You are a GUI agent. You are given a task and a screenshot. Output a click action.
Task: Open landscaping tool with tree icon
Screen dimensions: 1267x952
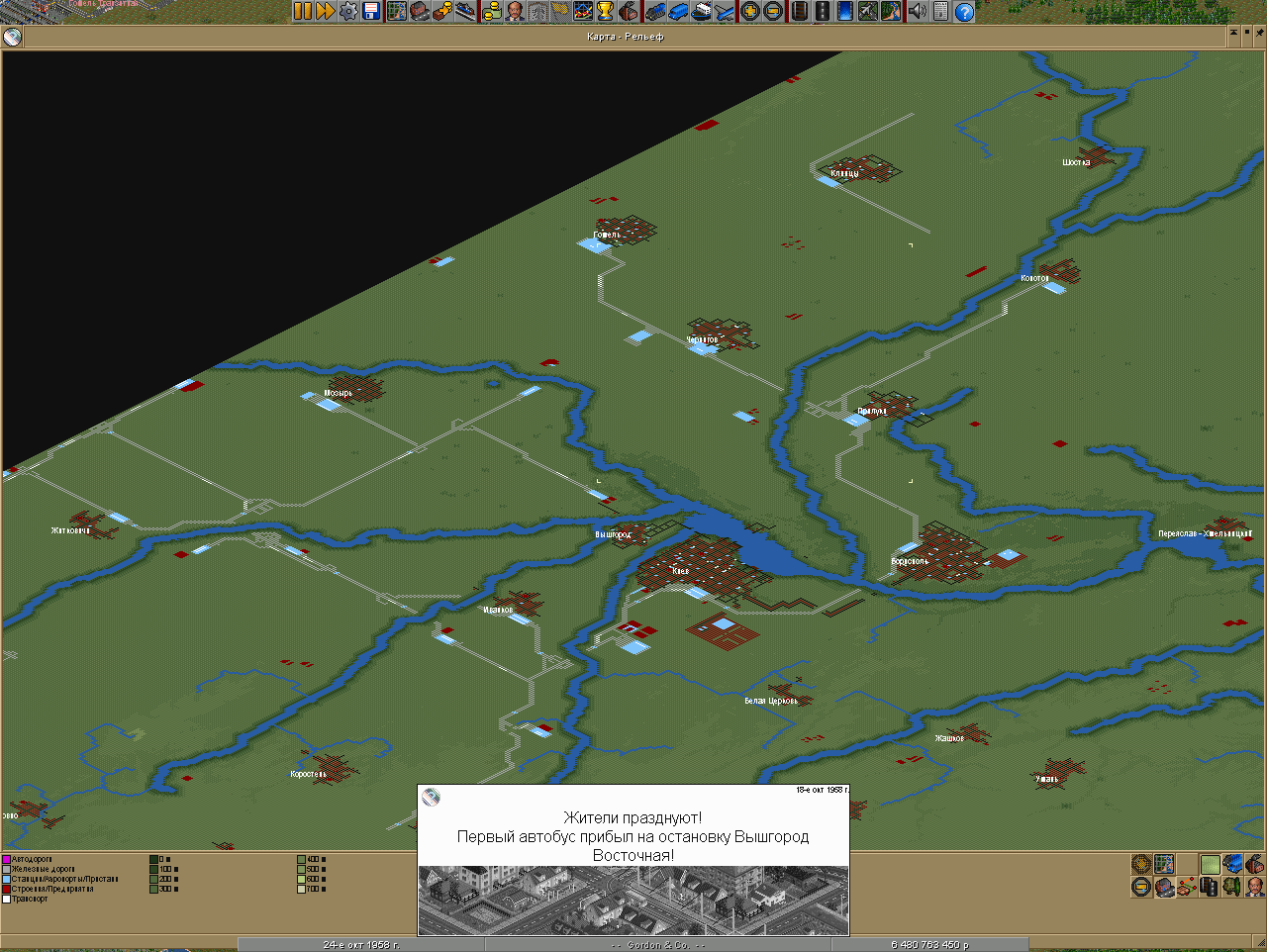click(x=891, y=11)
